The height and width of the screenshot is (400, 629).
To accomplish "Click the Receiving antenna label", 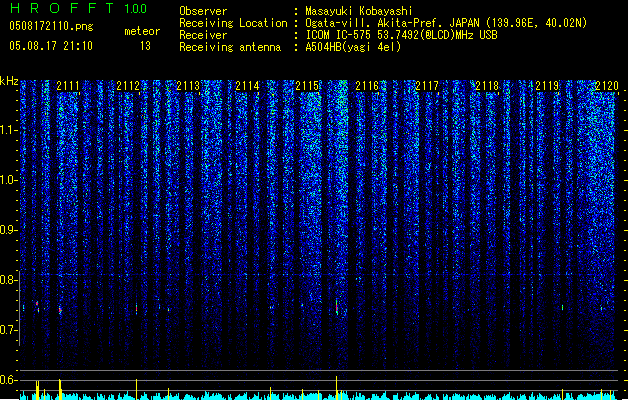I will [230, 47].
